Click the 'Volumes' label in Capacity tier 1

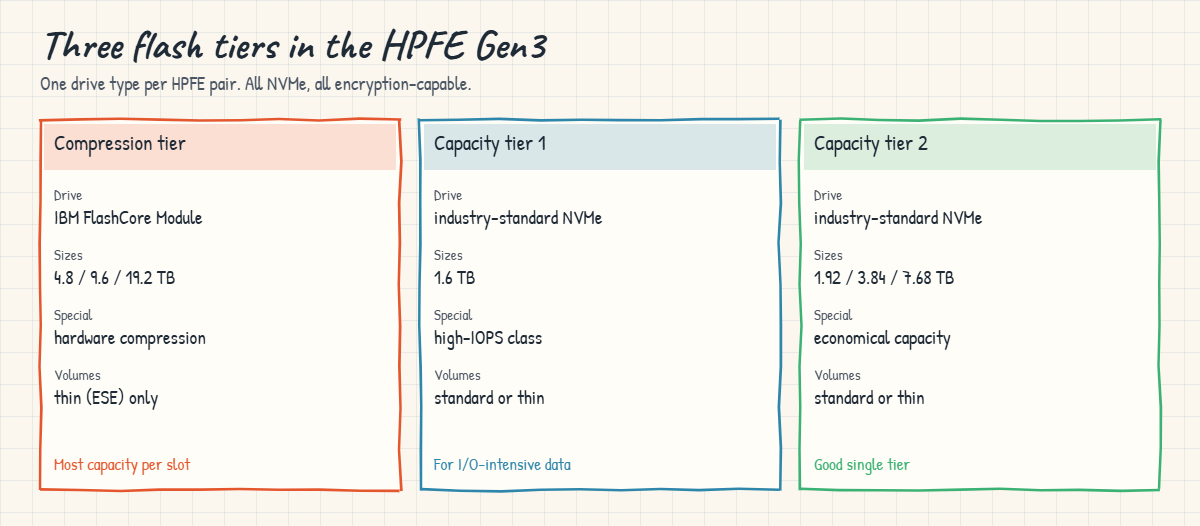pyautogui.click(x=457, y=376)
